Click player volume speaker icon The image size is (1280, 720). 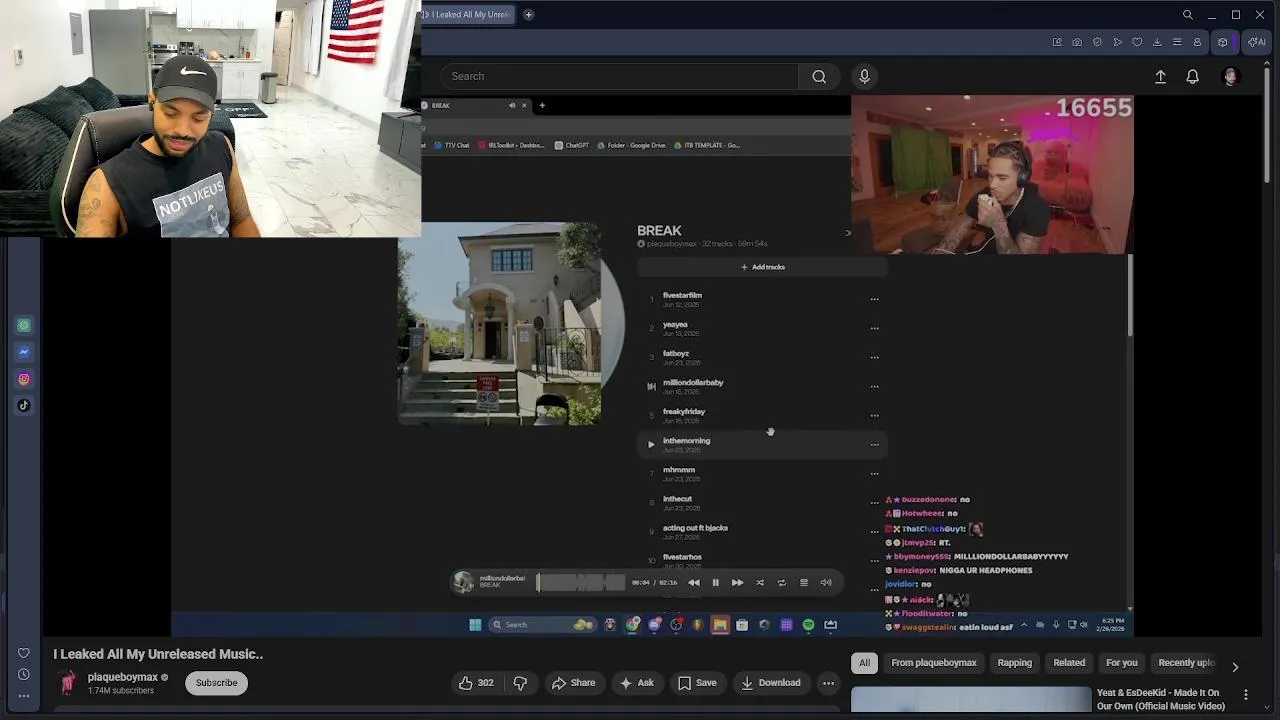coord(826,583)
